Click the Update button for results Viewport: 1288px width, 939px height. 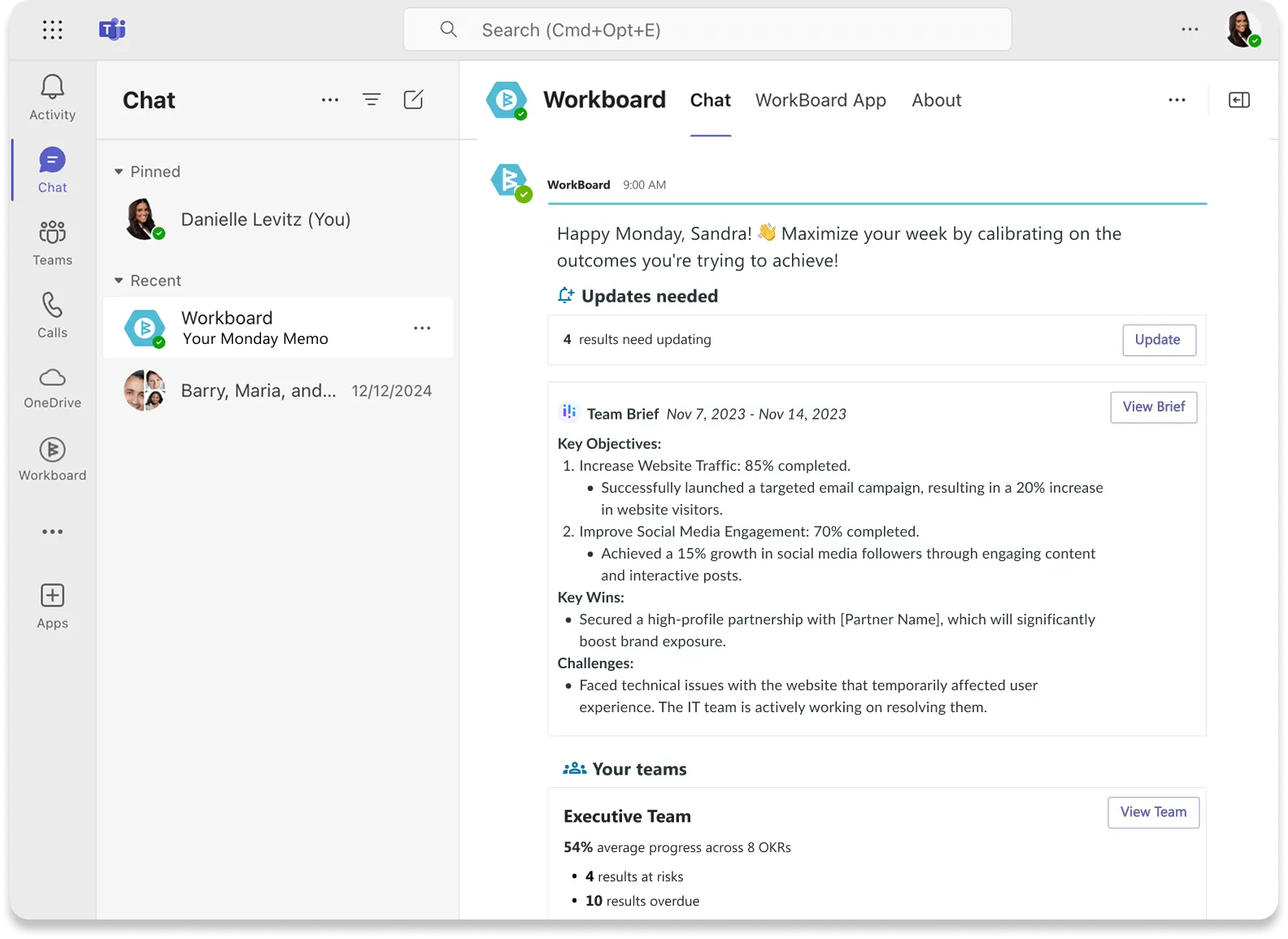coord(1159,340)
